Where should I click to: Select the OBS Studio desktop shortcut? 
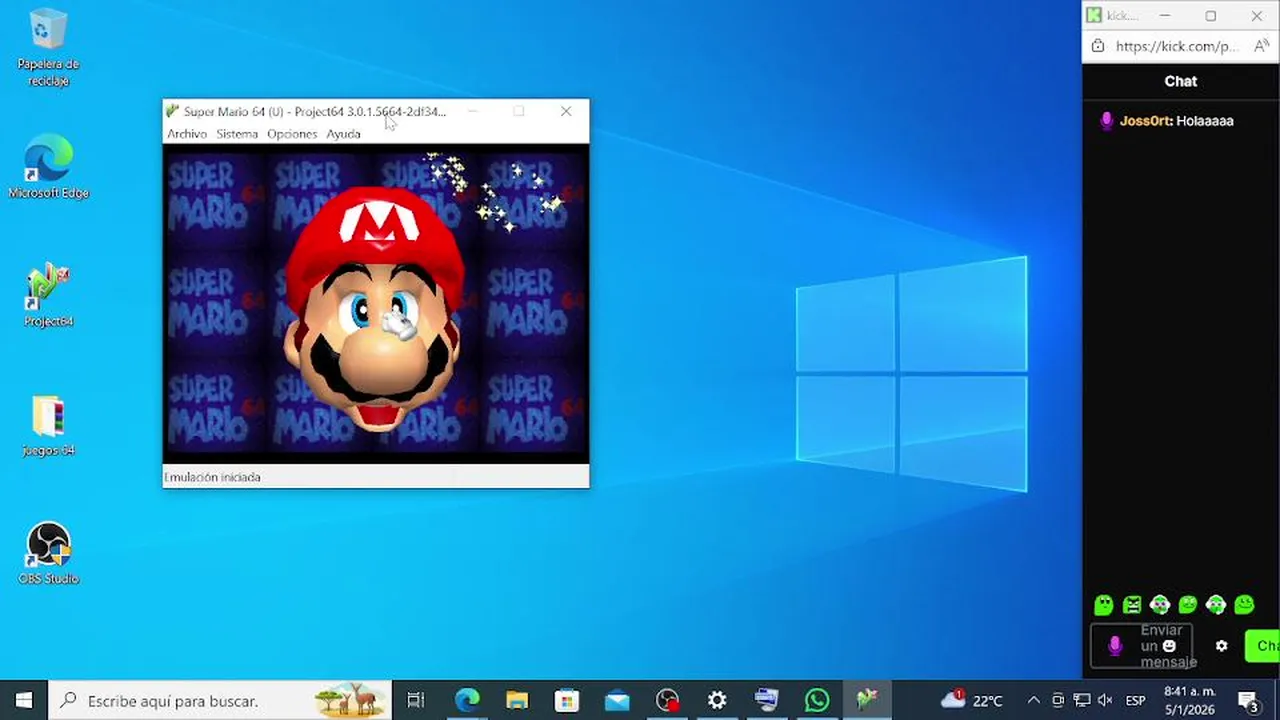tap(48, 553)
